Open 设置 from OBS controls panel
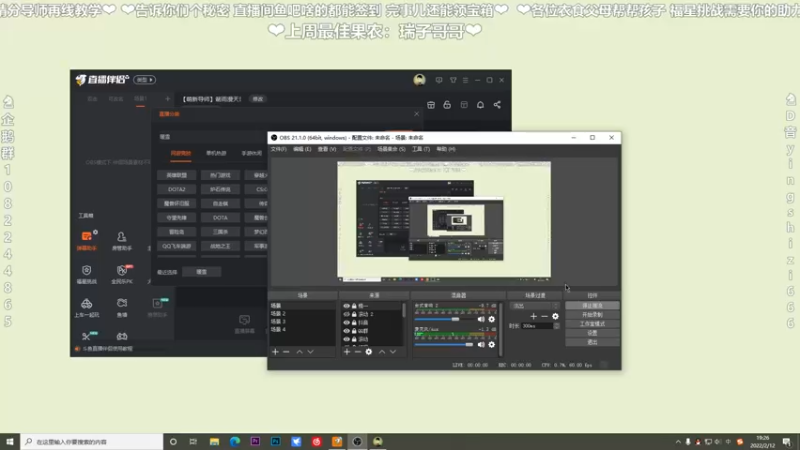The height and width of the screenshot is (450, 800). coord(592,333)
